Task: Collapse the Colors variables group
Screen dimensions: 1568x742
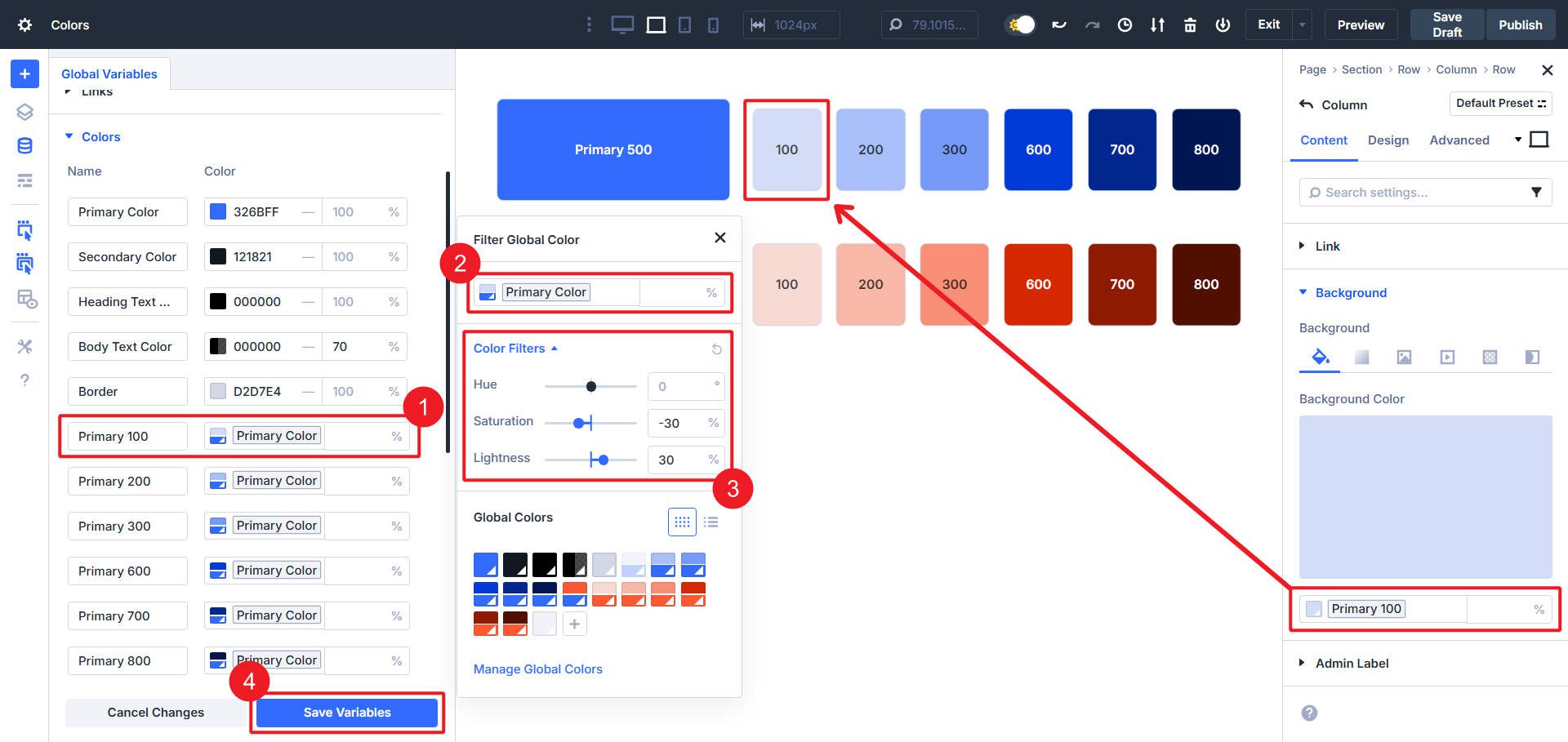Action: pos(69,136)
